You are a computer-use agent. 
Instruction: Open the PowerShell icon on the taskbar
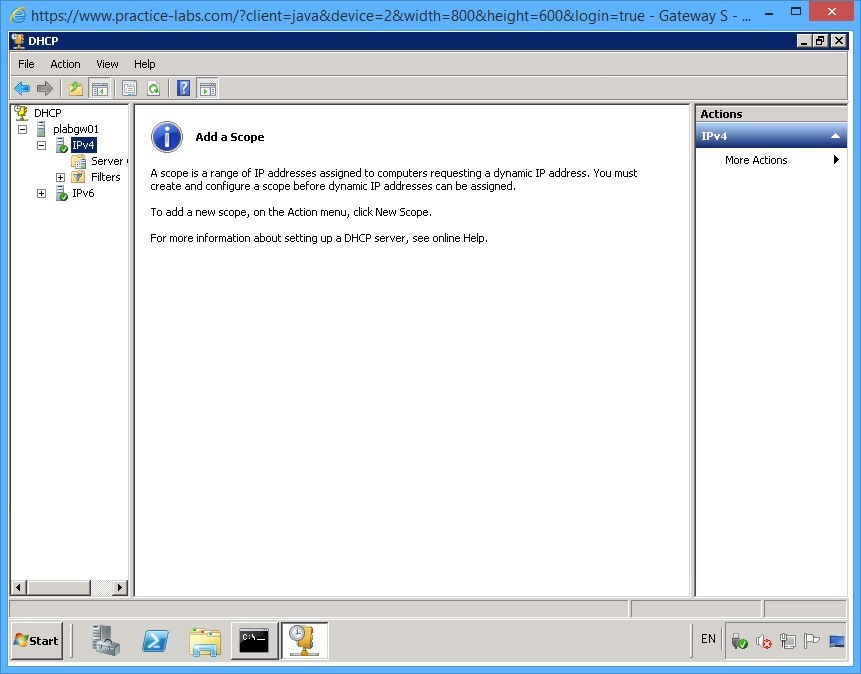155,641
